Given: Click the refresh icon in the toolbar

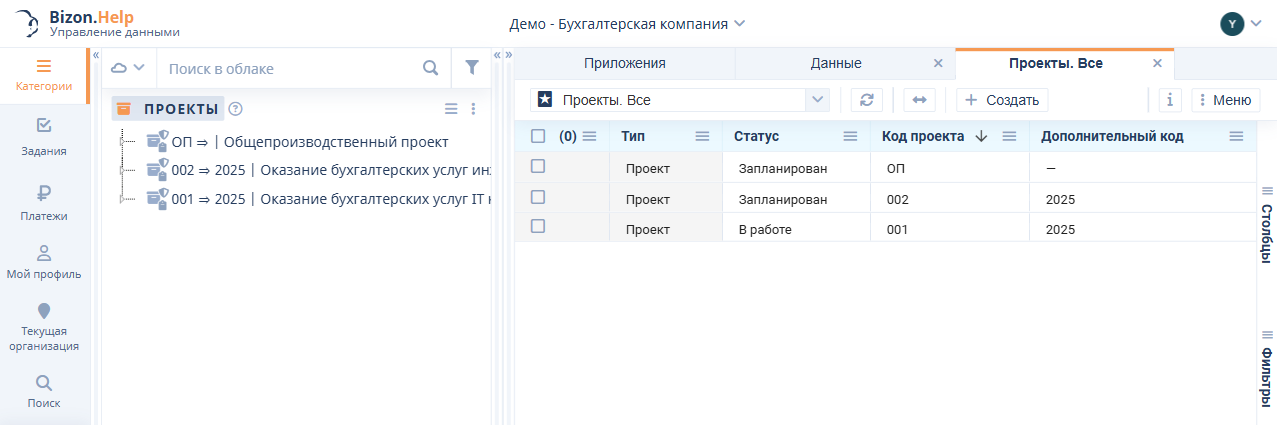Looking at the screenshot, I should point(867,100).
